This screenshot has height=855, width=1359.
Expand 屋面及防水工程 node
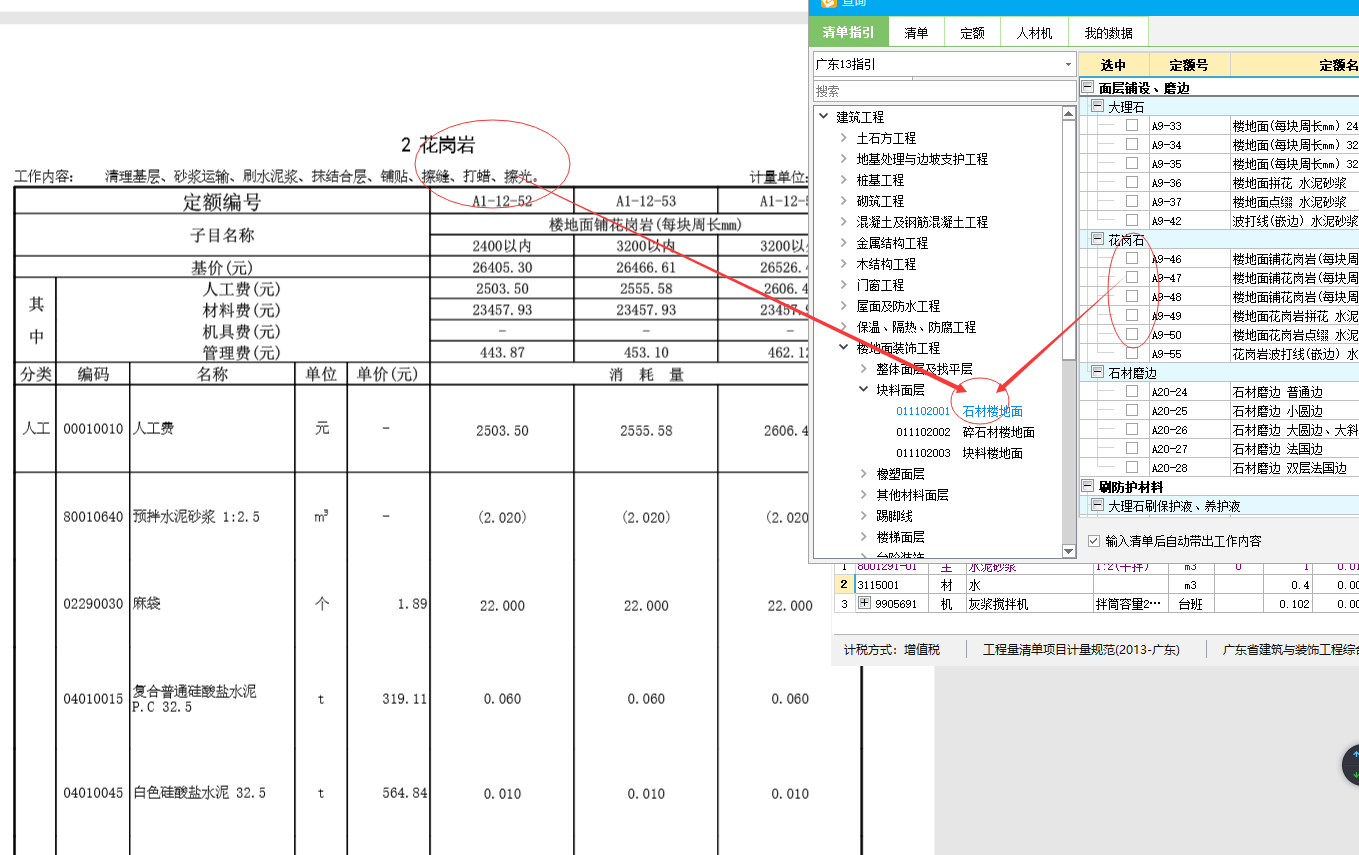pos(844,306)
